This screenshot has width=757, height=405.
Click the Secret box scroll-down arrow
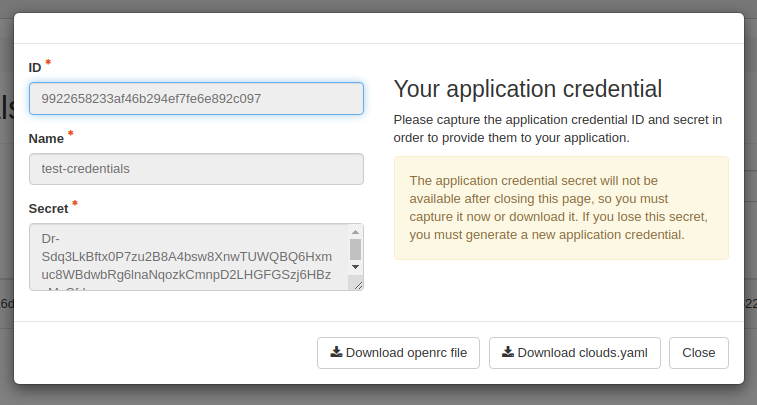click(355, 268)
